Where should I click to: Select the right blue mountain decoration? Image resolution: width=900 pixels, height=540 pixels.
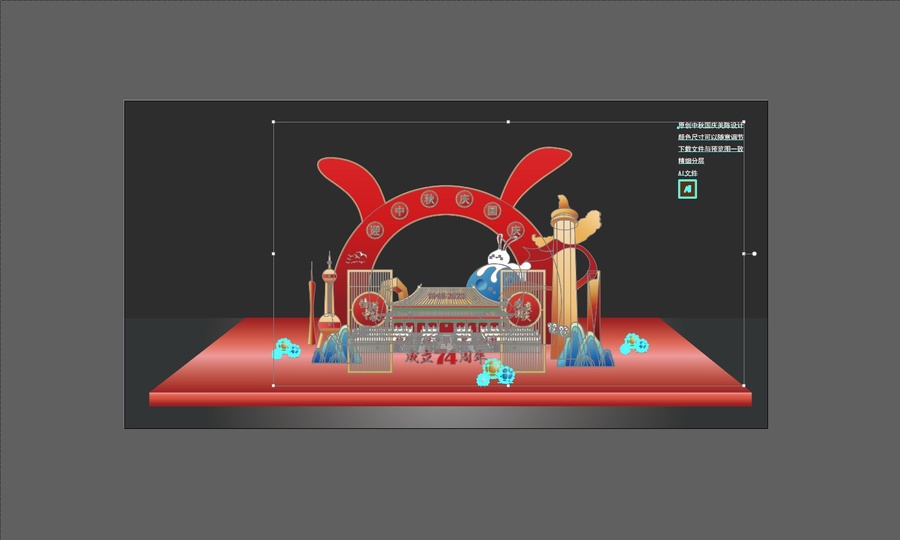pyautogui.click(x=585, y=345)
